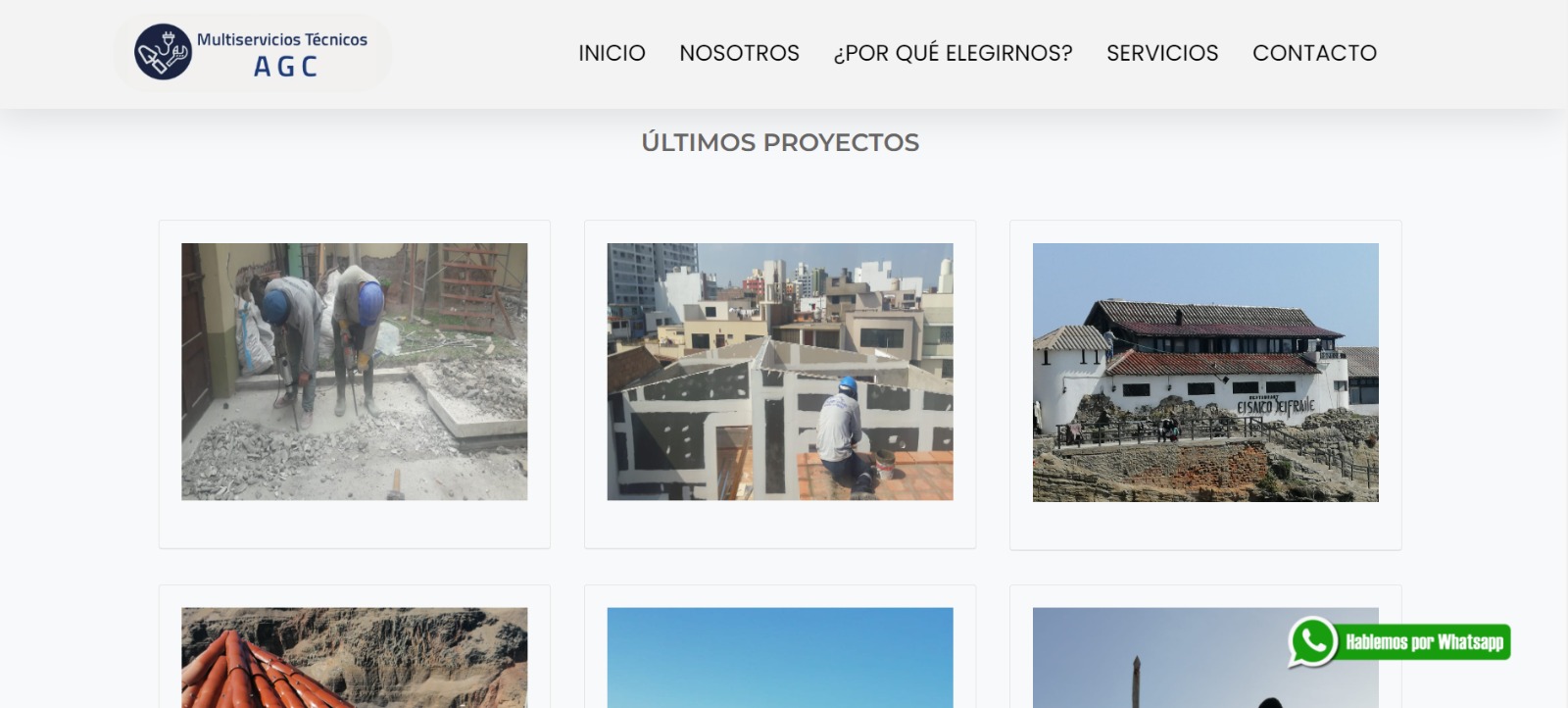Screen dimensions: 1568x708
Task: Click the ÚLTIMOS PROYECTOS heading
Action: (780, 142)
